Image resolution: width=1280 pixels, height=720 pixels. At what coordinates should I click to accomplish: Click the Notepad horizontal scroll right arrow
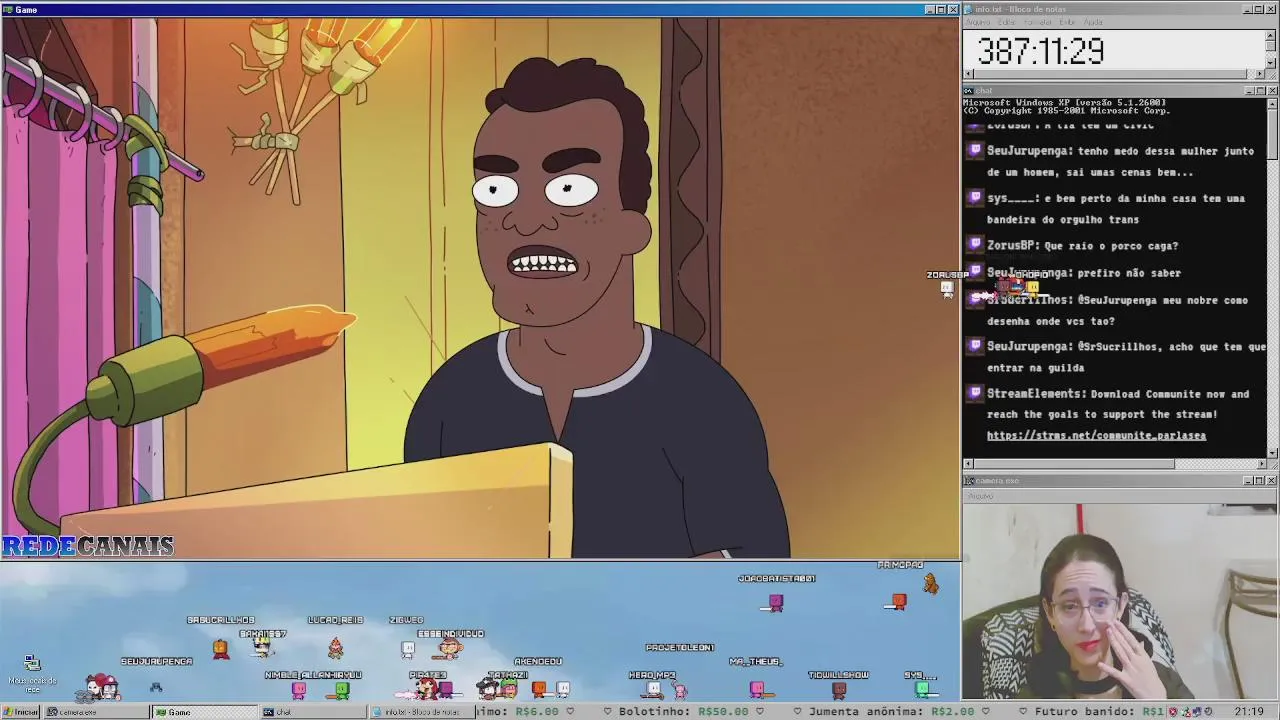click(x=1260, y=74)
